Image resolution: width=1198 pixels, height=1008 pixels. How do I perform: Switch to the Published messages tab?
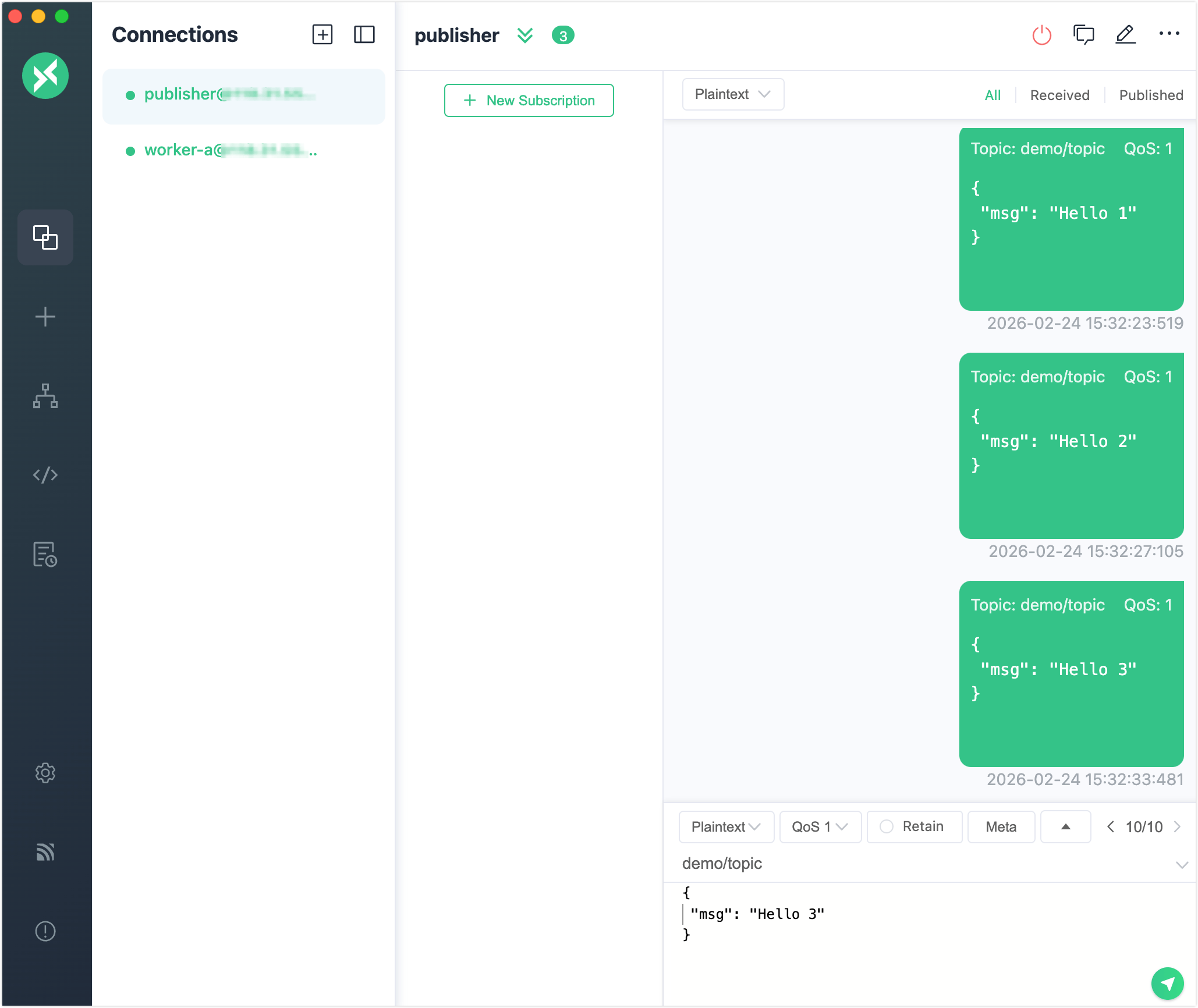coord(1151,95)
